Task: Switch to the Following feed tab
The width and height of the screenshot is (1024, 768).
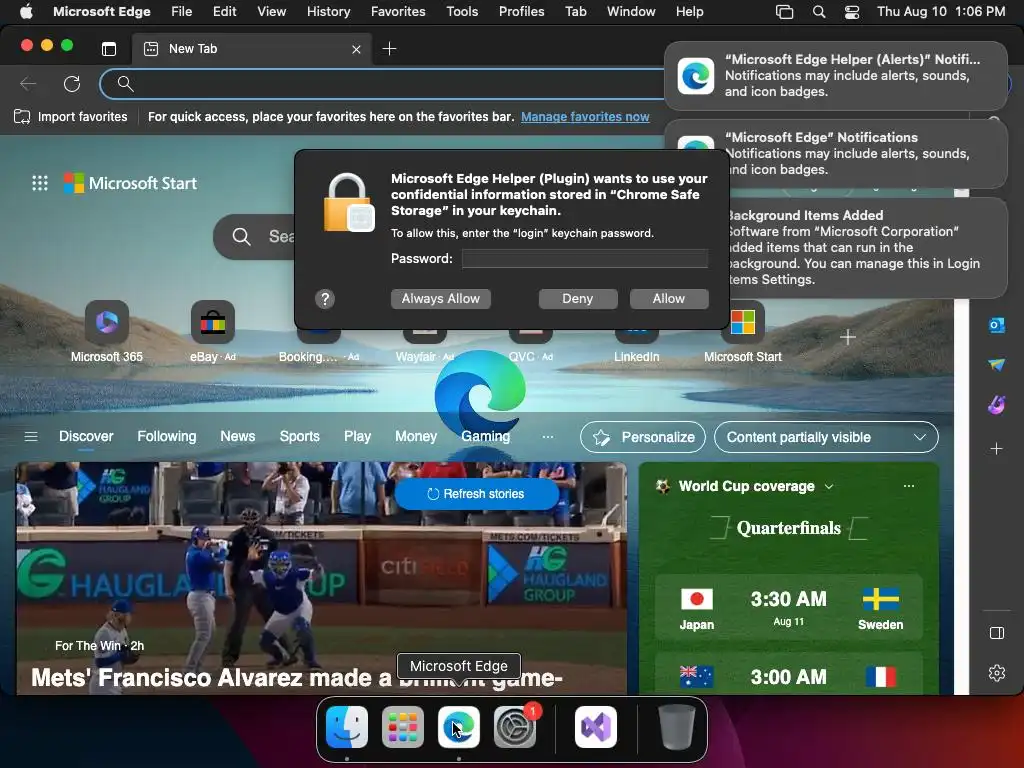Action: coord(167,436)
